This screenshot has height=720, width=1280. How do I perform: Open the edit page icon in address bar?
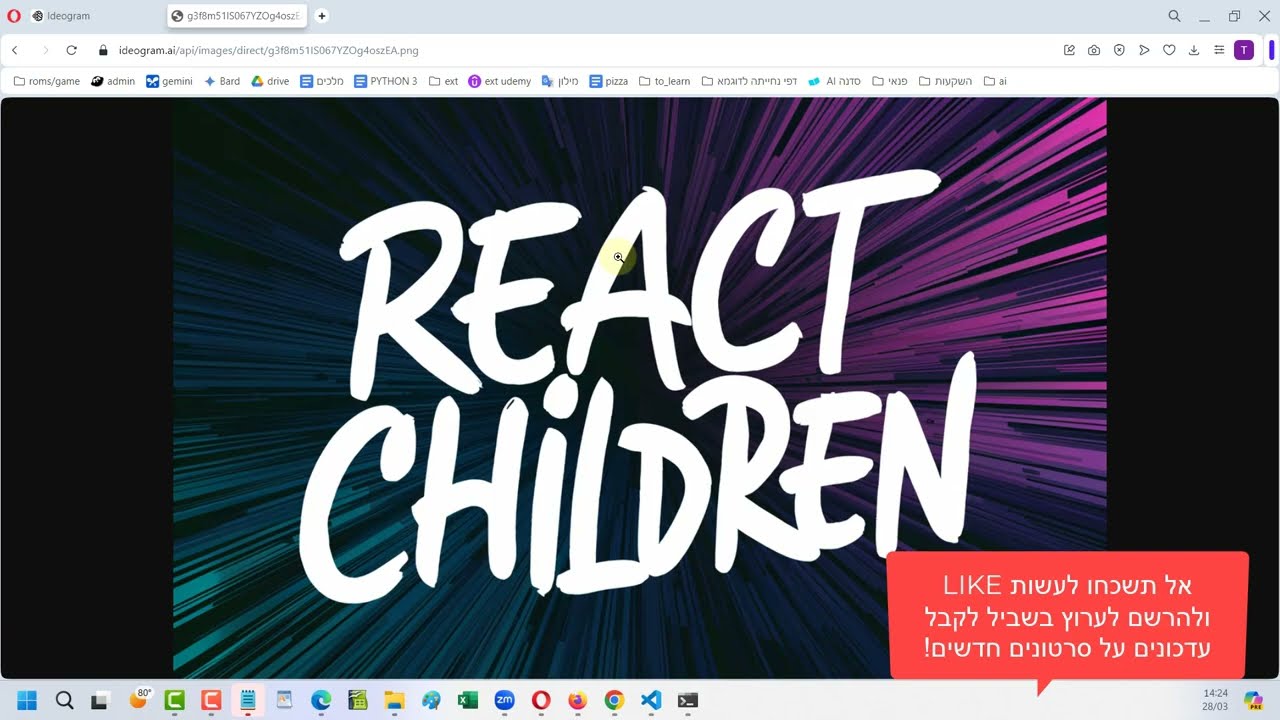pos(1069,50)
